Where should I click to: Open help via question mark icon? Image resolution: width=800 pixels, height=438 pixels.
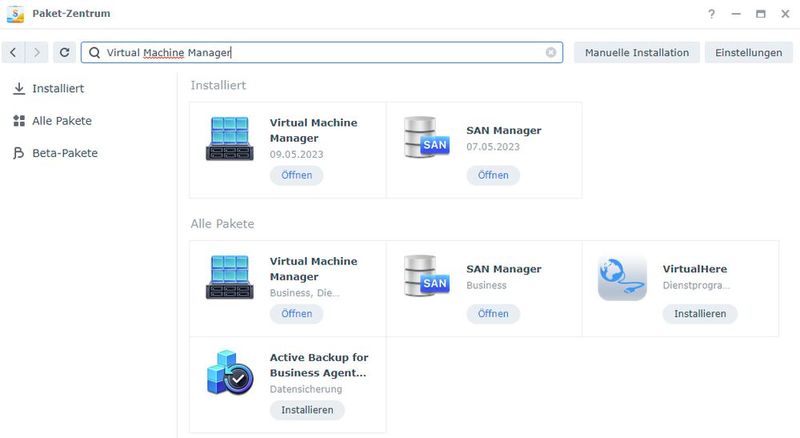pos(711,14)
